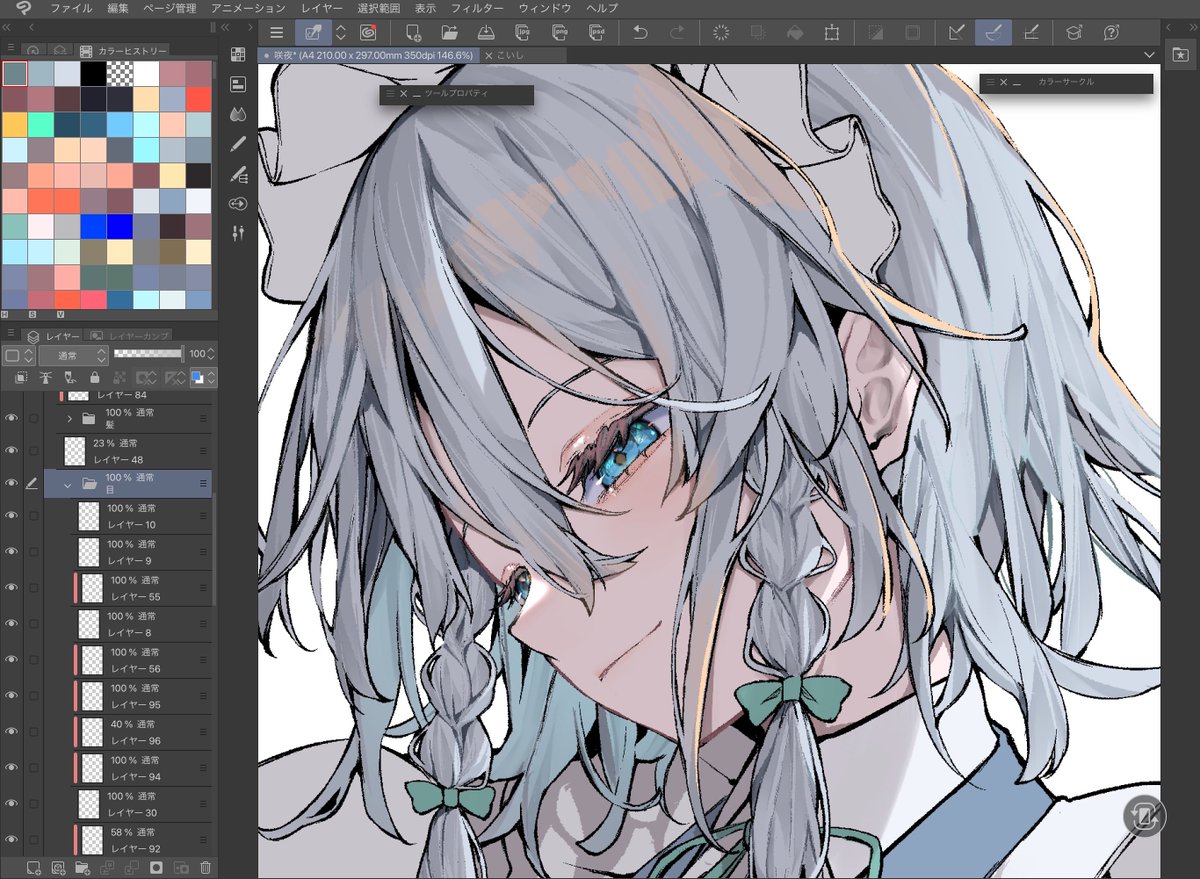This screenshot has height=879, width=1200.
Task: Click the tutorial graduation cap icon
Action: (x=1074, y=33)
